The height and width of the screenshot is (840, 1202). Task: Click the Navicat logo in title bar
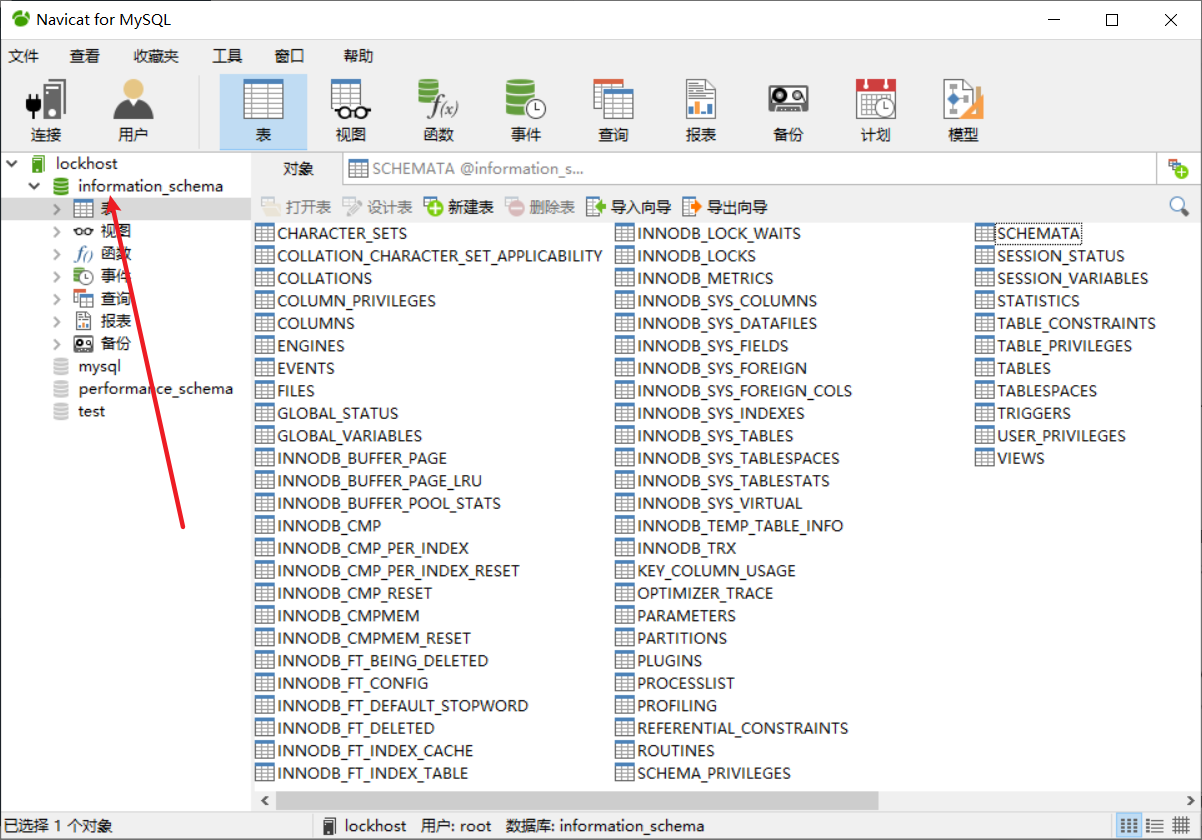(20, 18)
